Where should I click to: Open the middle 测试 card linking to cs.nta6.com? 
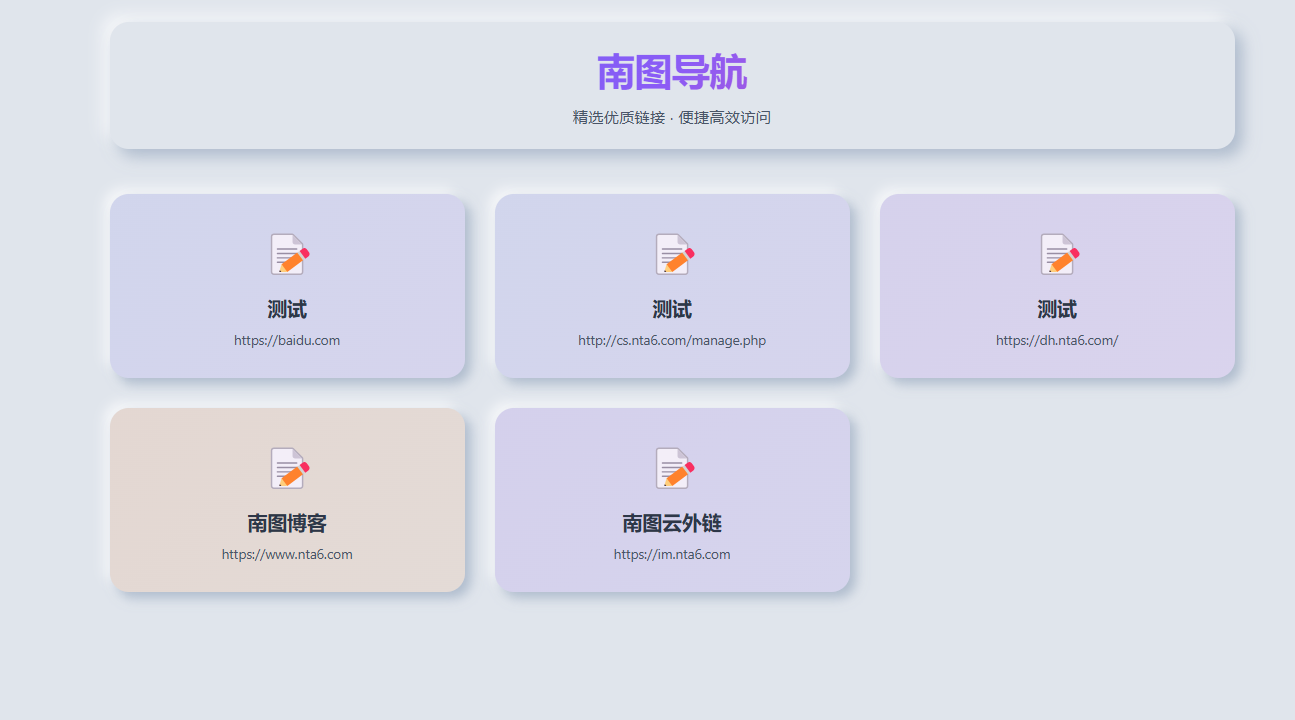(672, 286)
